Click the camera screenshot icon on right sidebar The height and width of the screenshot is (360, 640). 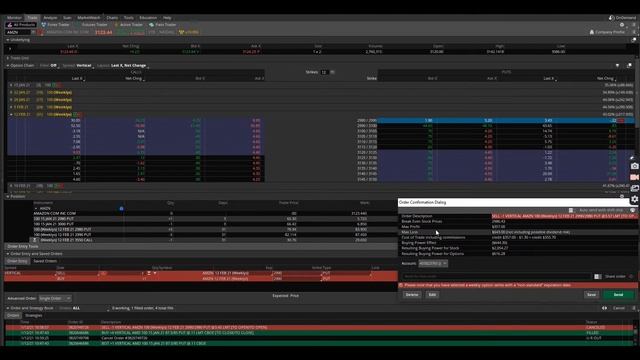634,166
